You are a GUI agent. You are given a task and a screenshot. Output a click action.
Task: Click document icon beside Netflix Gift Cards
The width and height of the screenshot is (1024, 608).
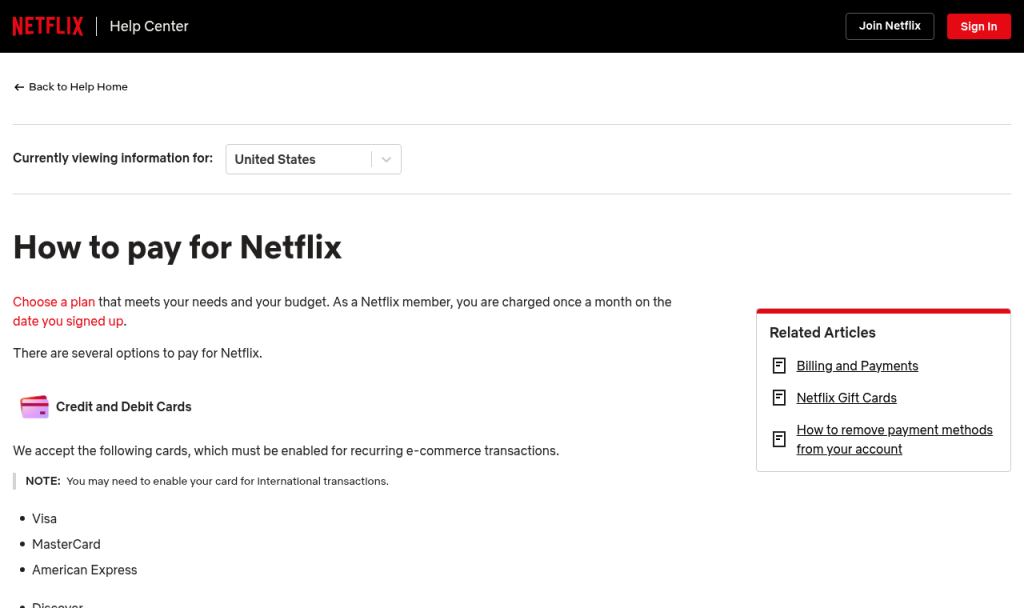pyautogui.click(x=779, y=398)
